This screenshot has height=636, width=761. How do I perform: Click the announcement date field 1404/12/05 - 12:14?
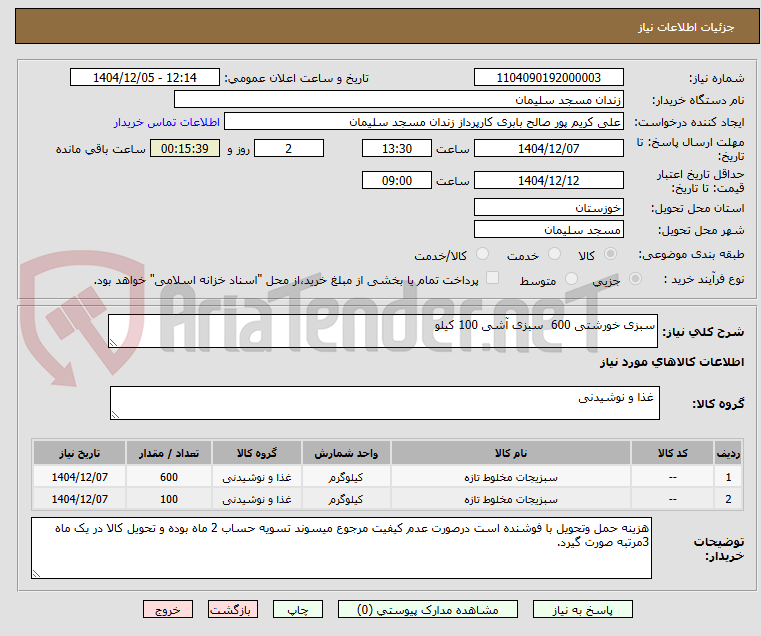pyautogui.click(x=145, y=78)
